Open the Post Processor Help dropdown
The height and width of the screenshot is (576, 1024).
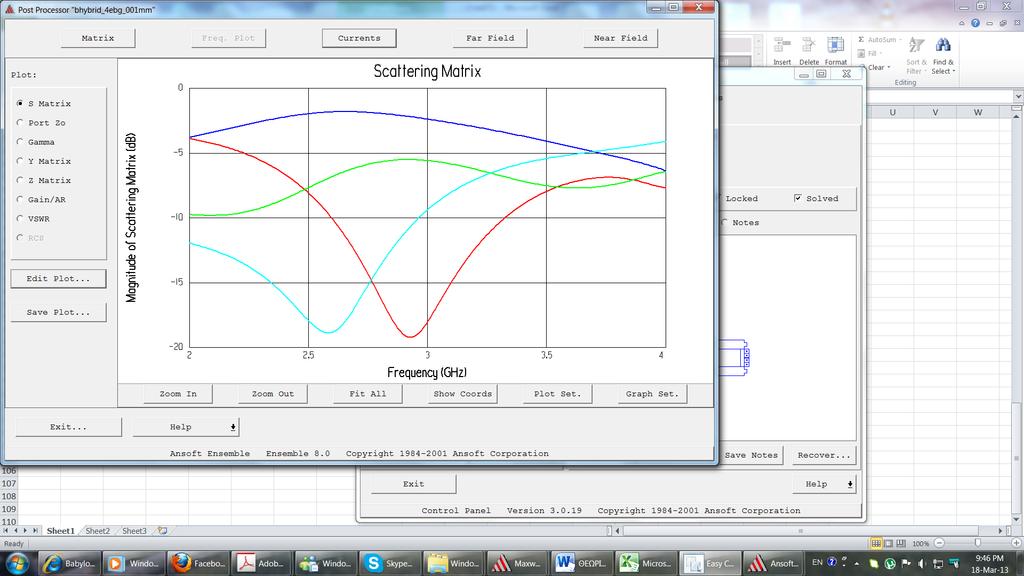click(x=186, y=427)
